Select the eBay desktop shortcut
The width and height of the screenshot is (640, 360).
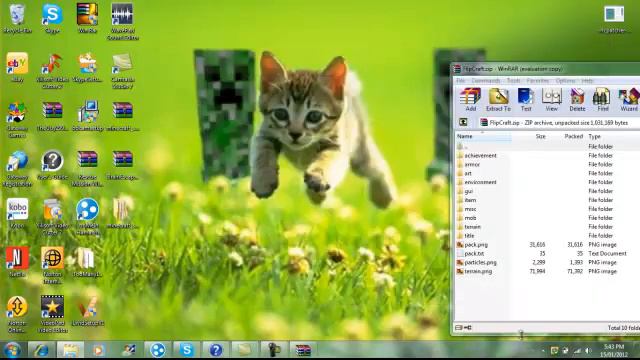(17, 67)
